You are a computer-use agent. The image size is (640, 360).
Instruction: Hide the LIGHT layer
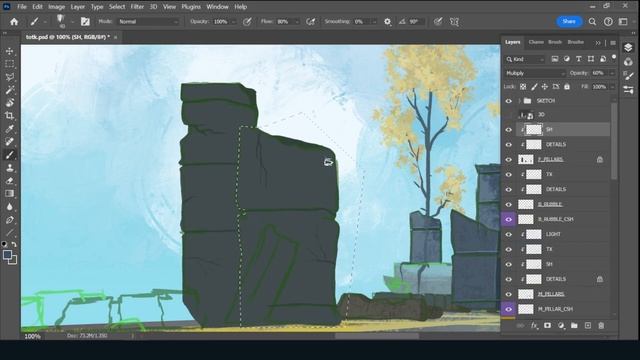[x=509, y=234]
